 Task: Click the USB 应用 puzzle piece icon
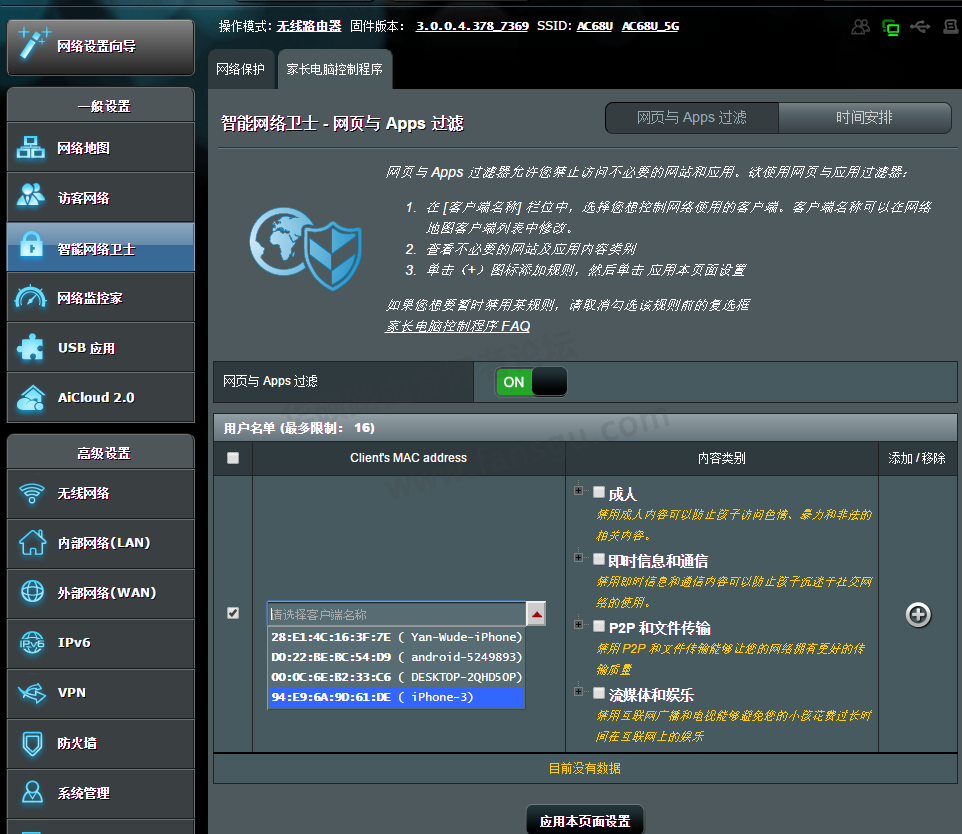tap(31, 347)
